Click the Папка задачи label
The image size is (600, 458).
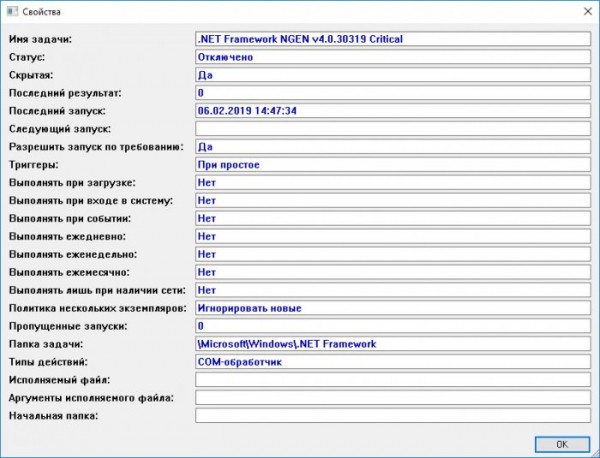point(46,344)
